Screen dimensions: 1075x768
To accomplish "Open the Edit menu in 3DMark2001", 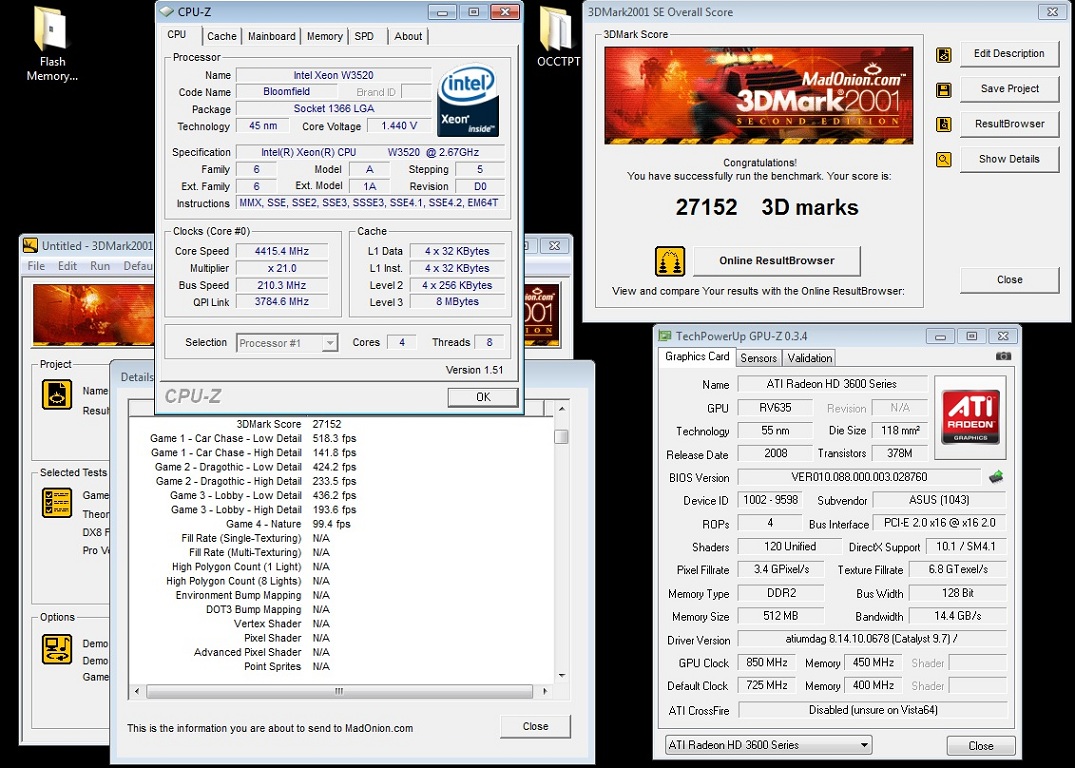I will click(67, 266).
